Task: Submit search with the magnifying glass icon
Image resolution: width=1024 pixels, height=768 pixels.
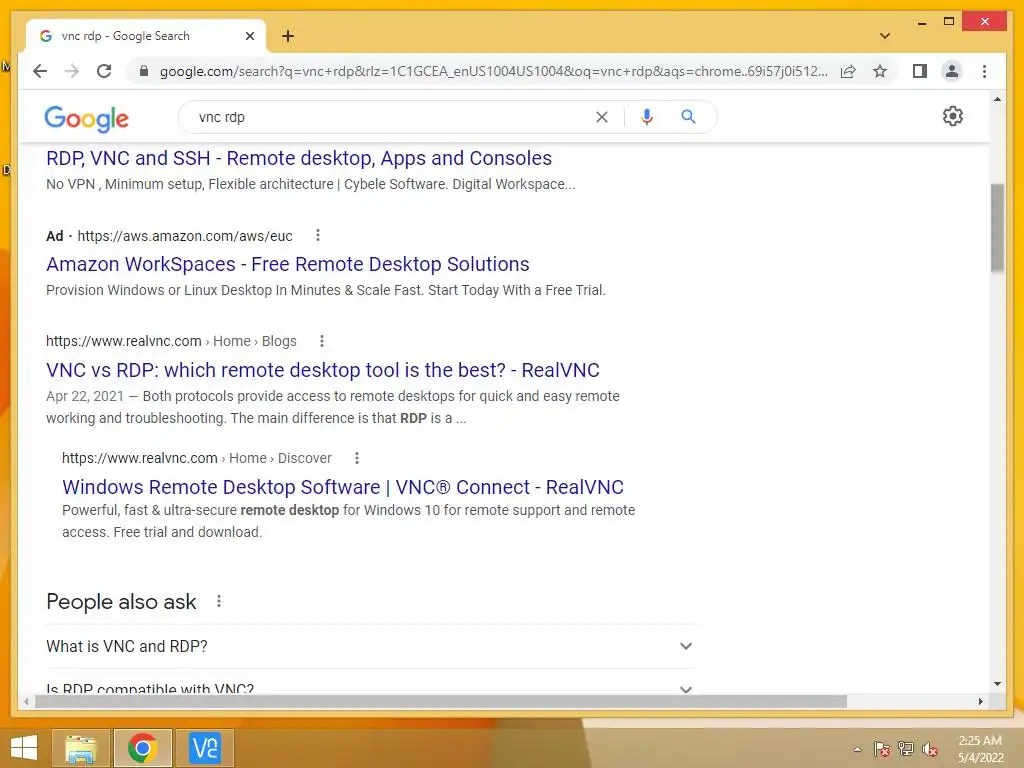Action: 688,117
